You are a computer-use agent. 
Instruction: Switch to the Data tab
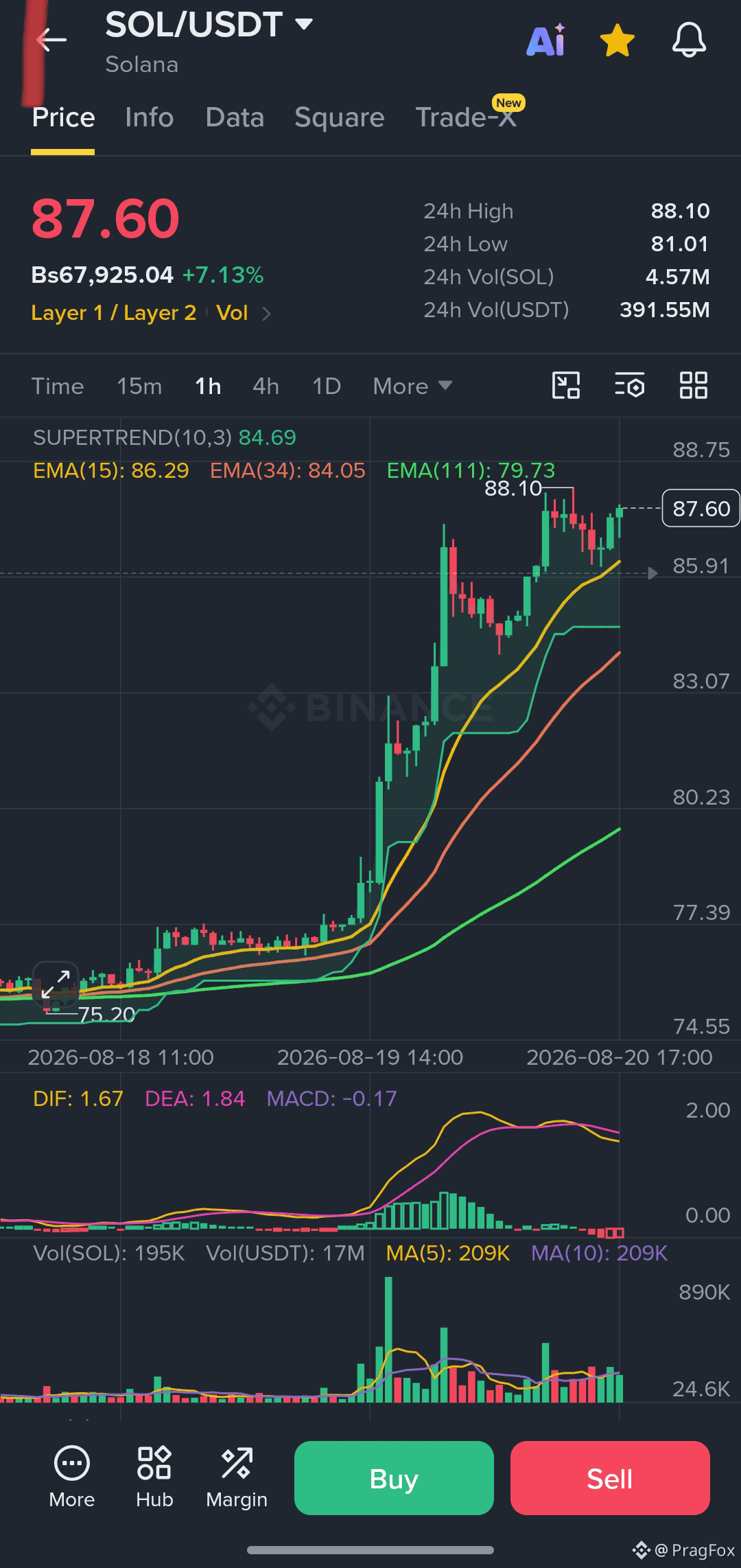coord(235,117)
